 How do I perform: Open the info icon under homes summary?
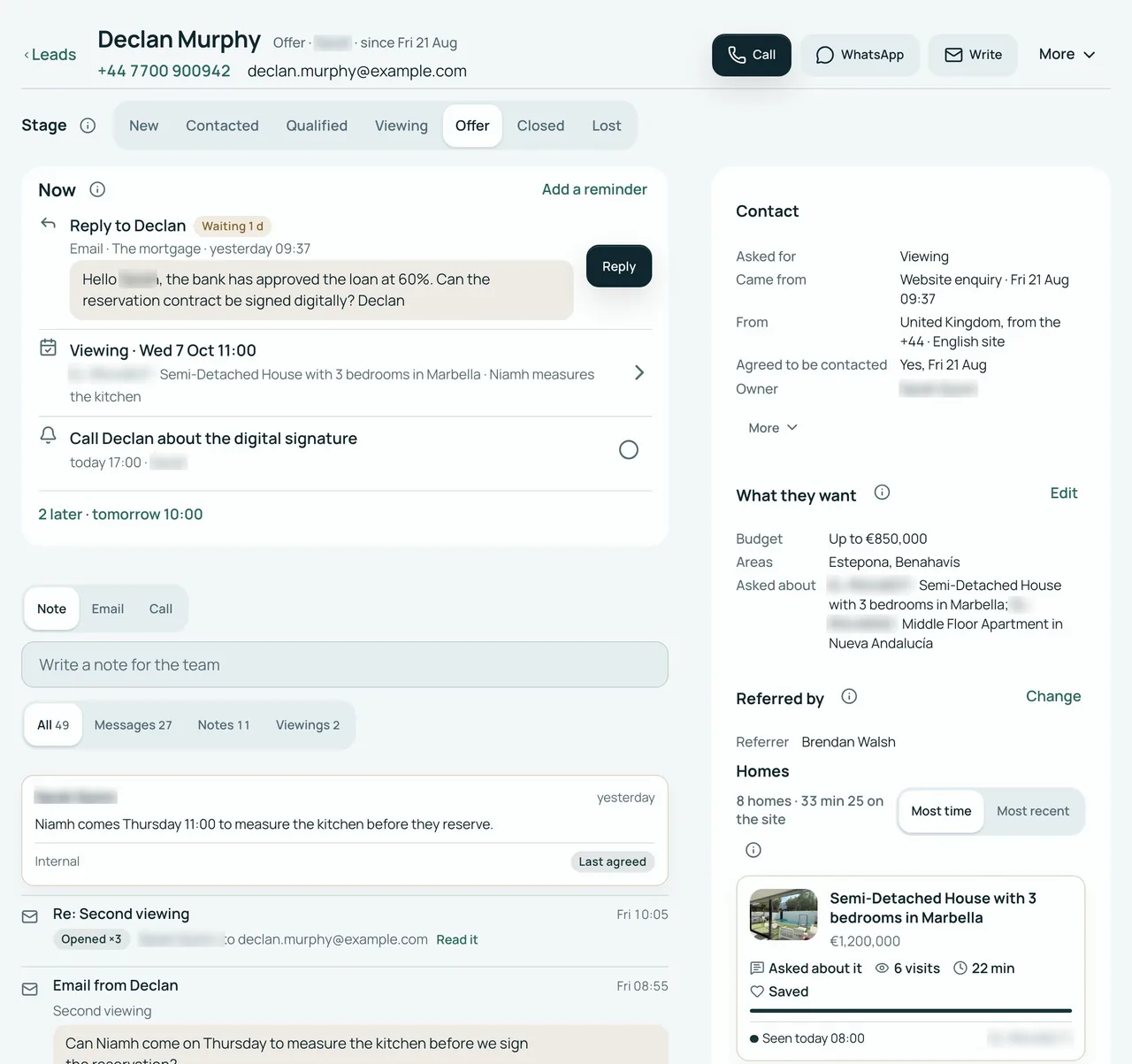753,850
